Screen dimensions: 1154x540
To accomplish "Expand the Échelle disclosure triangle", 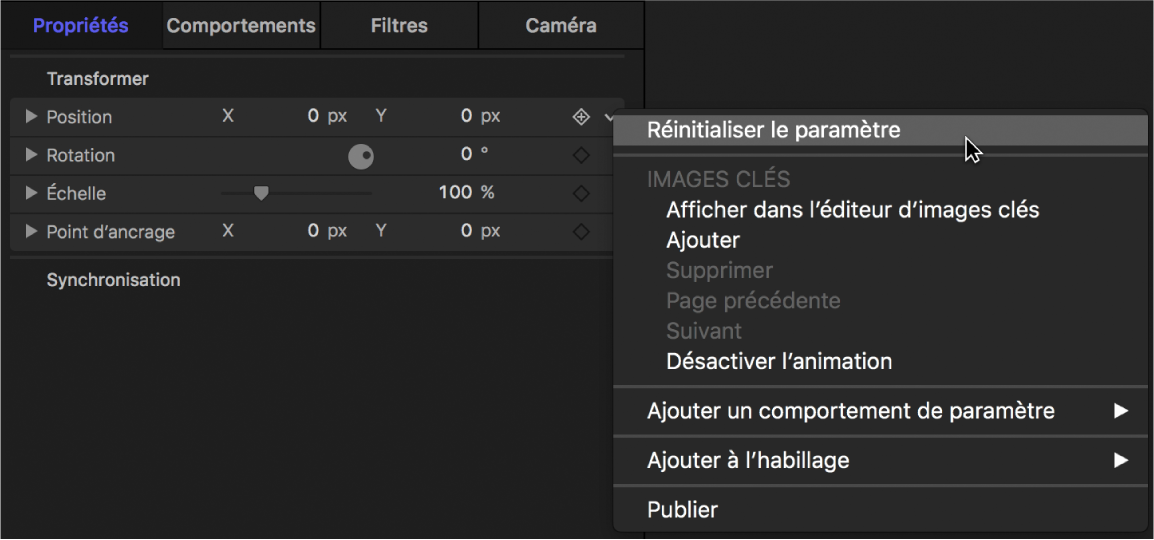I will coord(31,193).
